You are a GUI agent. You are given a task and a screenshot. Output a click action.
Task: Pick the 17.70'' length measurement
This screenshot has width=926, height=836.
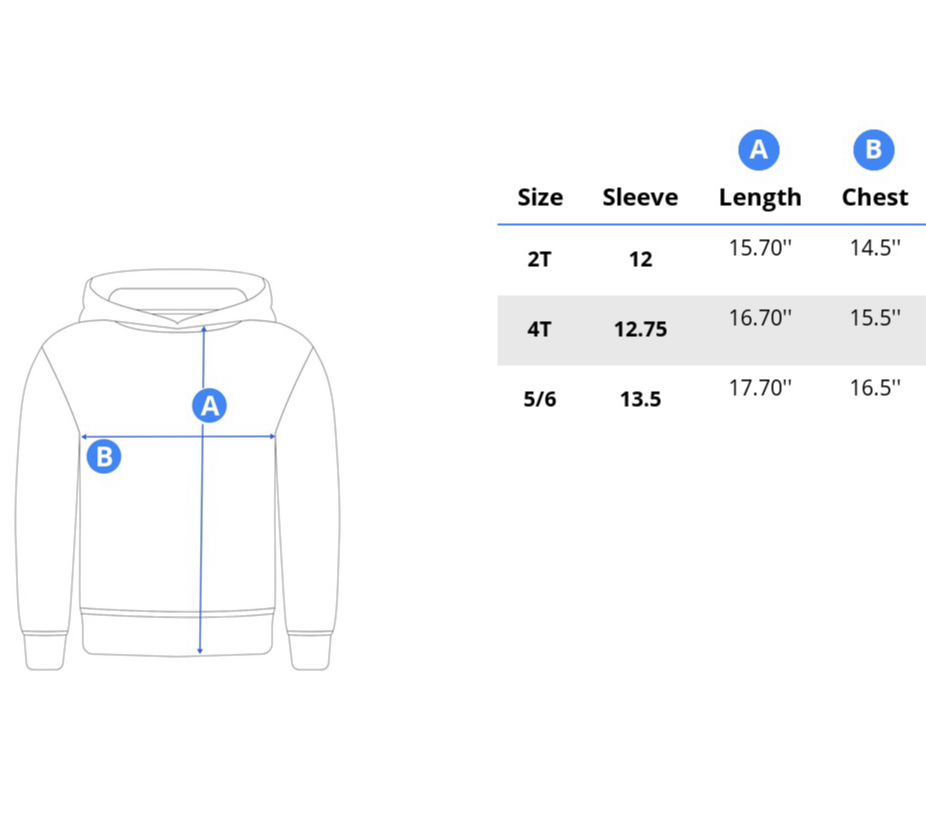tap(760, 388)
